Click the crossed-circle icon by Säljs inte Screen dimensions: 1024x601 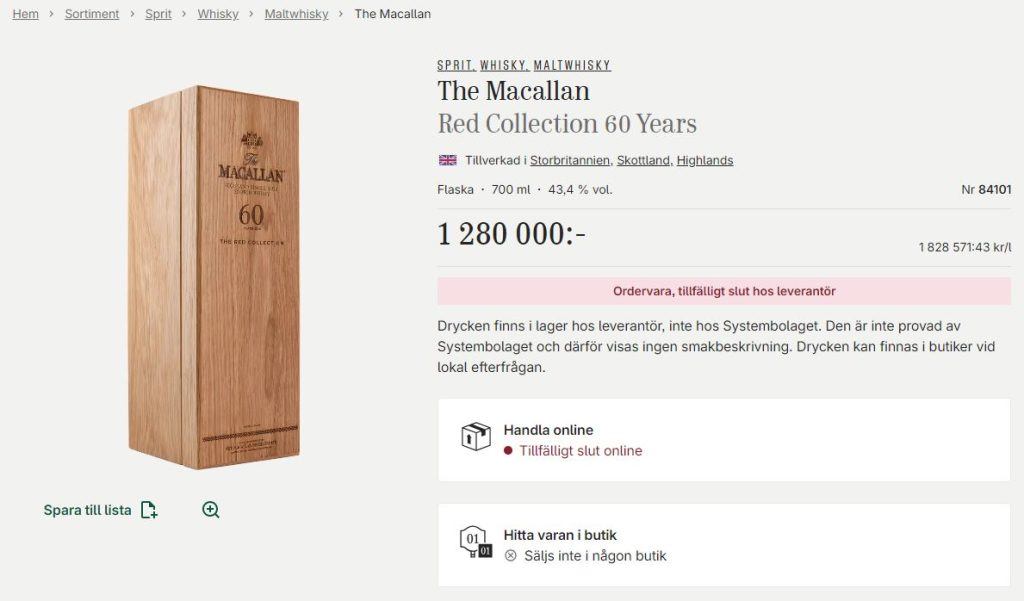[511, 556]
